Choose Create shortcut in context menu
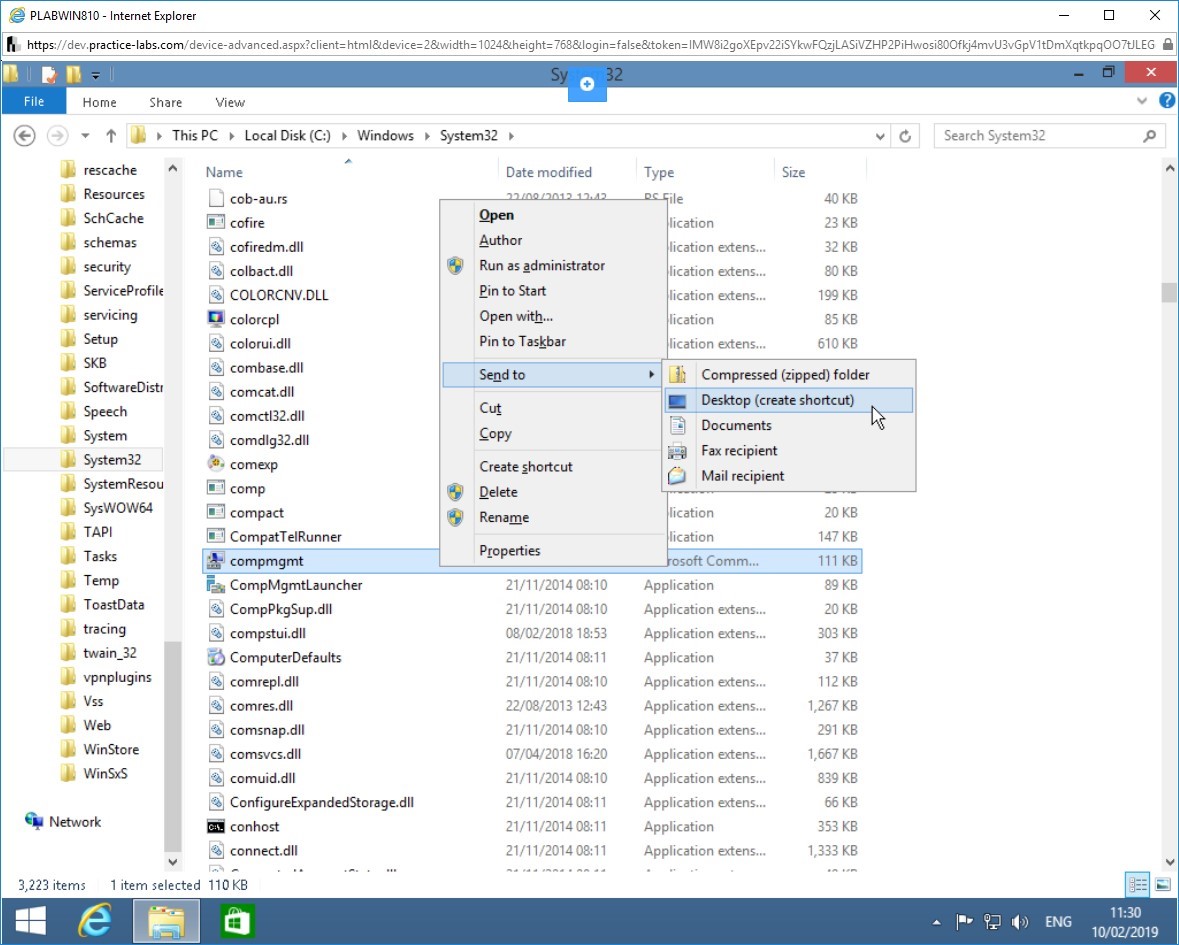 tap(553, 466)
